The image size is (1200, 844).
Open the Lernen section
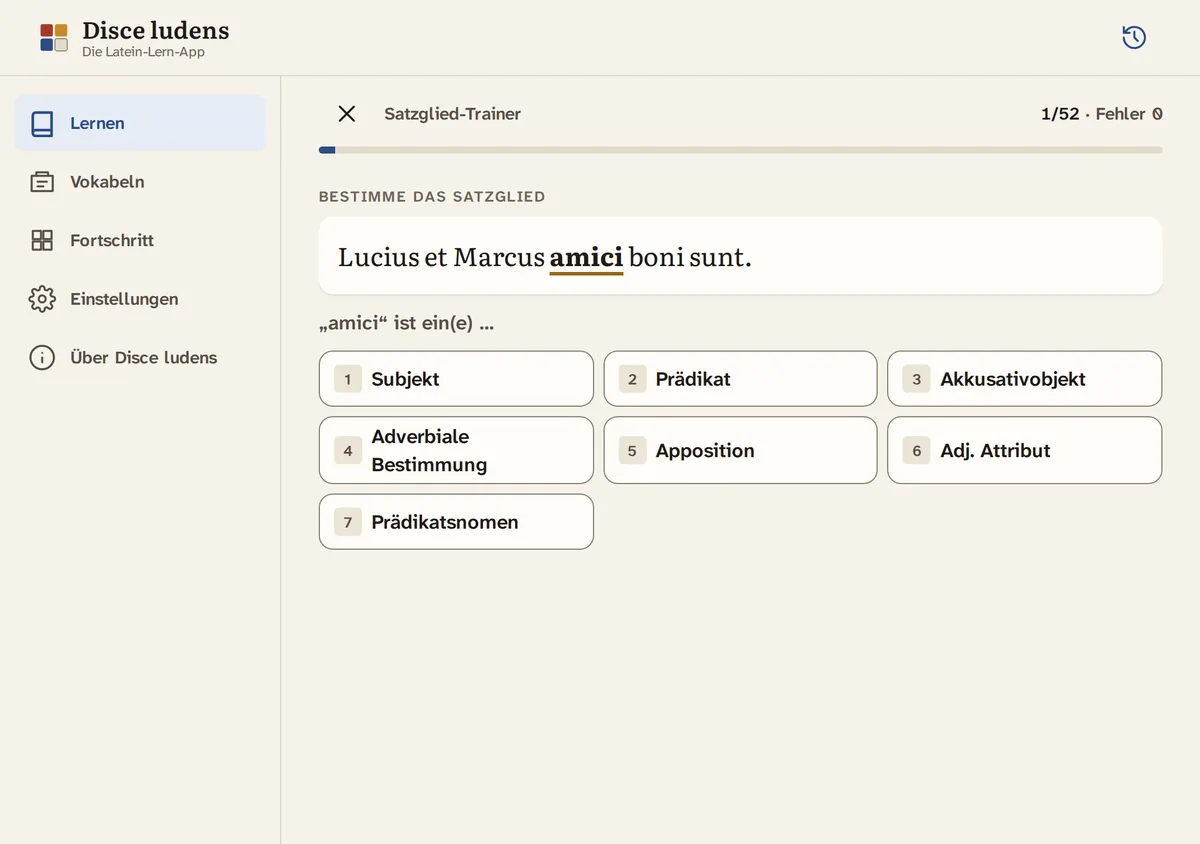pyautogui.click(x=140, y=124)
